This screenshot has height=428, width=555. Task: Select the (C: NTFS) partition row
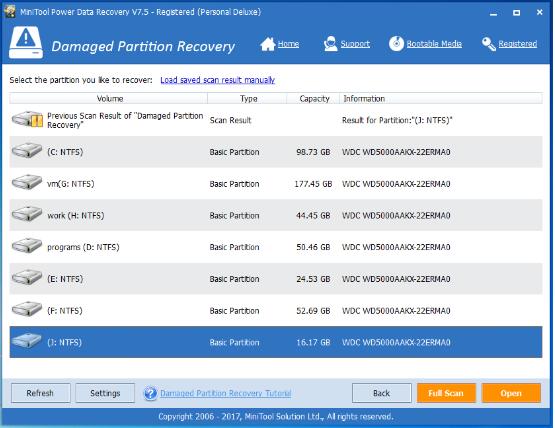click(276, 152)
